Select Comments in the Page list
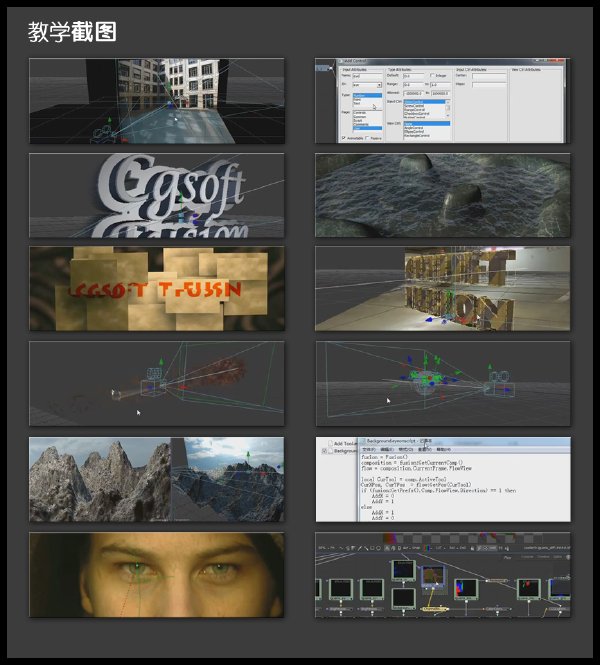This screenshot has height=665, width=600. pyautogui.click(x=361, y=124)
